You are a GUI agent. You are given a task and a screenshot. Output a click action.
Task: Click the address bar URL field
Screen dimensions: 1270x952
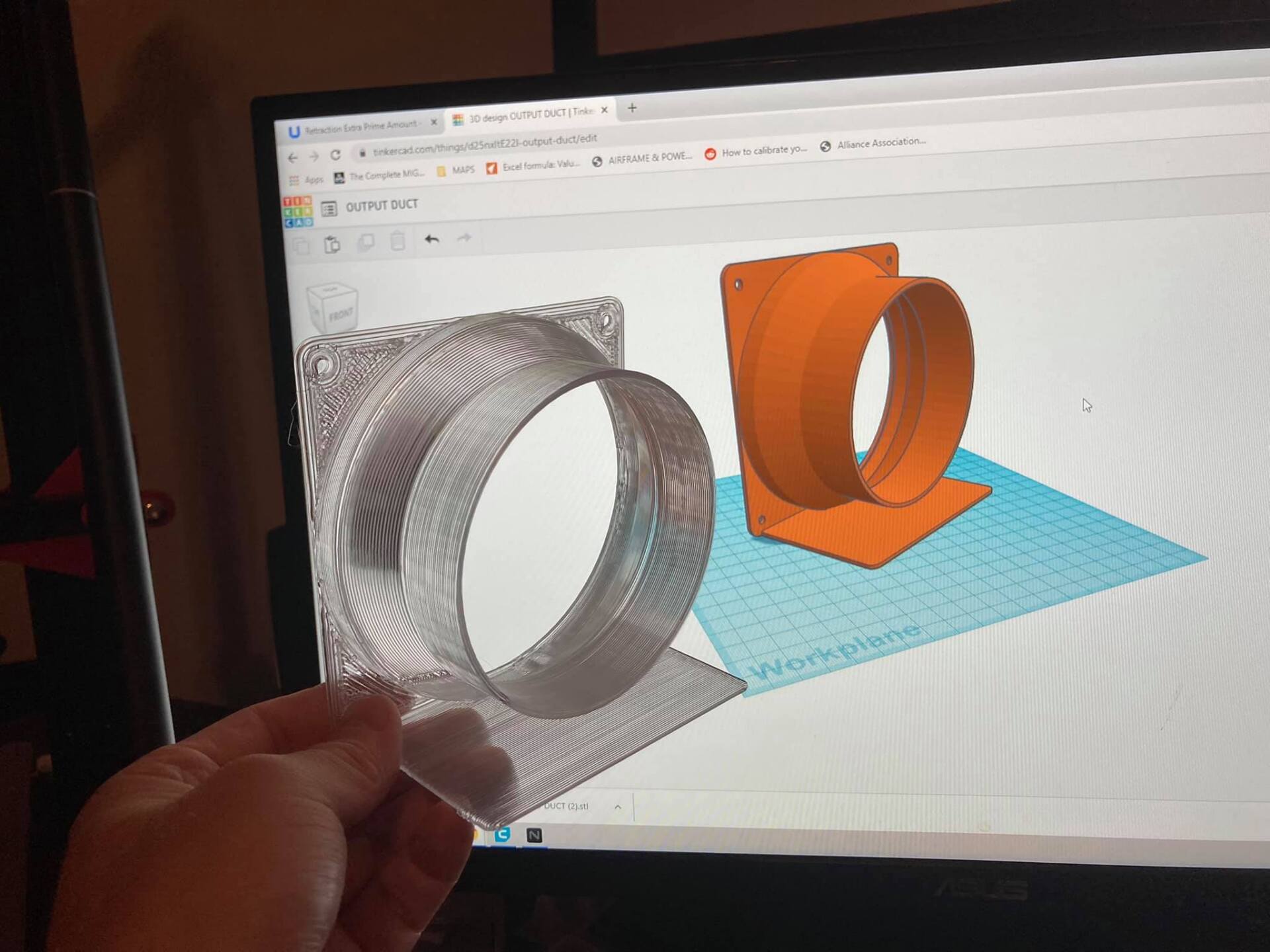point(484,145)
